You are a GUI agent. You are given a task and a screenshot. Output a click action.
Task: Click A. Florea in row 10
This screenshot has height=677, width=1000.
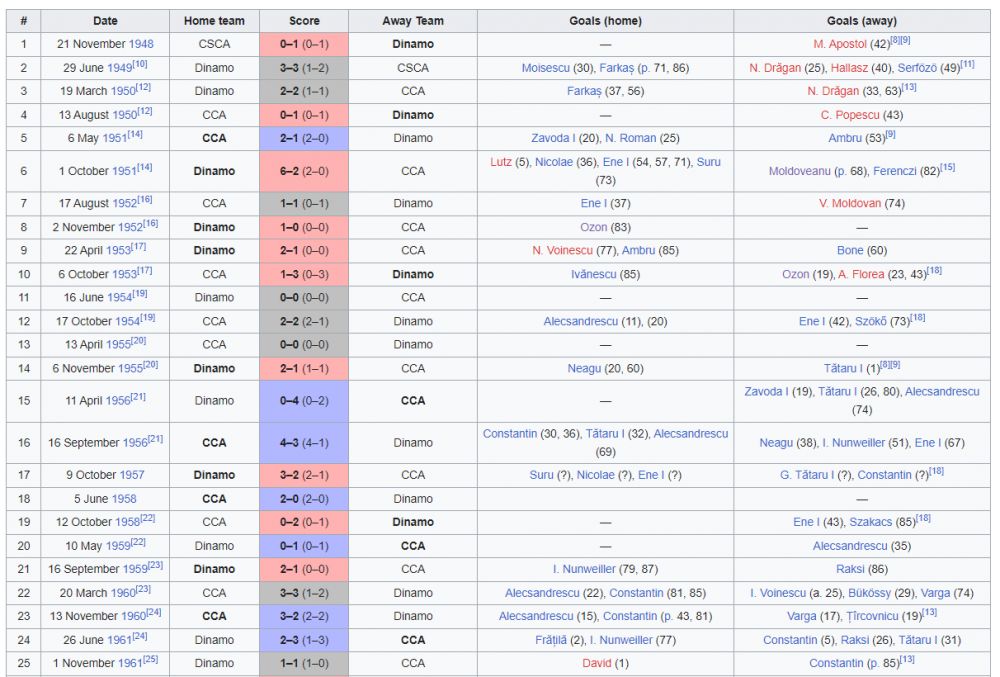[861, 274]
